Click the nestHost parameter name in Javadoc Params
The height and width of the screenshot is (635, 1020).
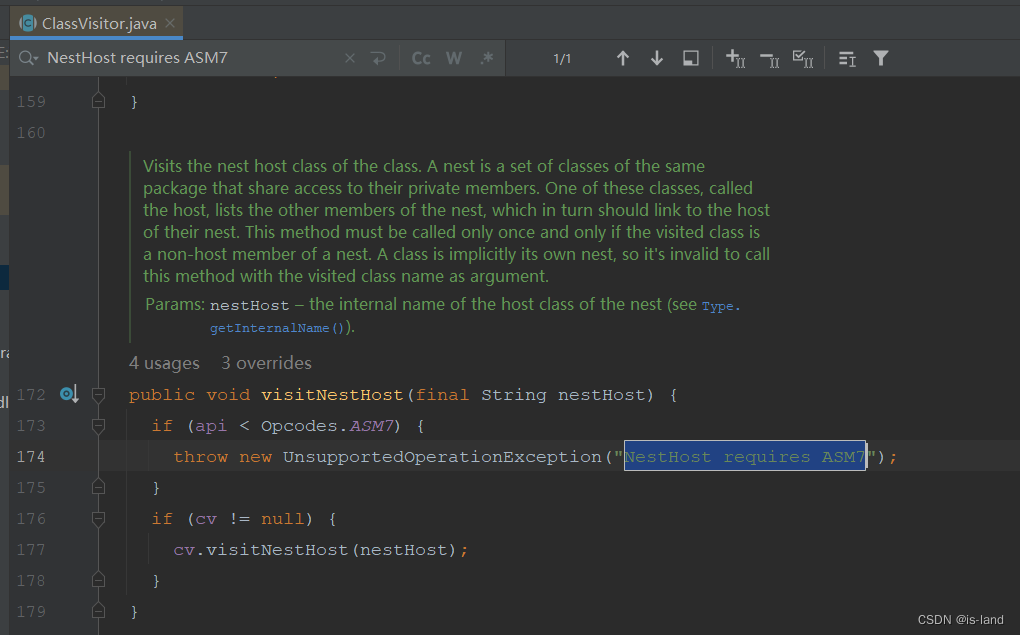pyautogui.click(x=249, y=305)
